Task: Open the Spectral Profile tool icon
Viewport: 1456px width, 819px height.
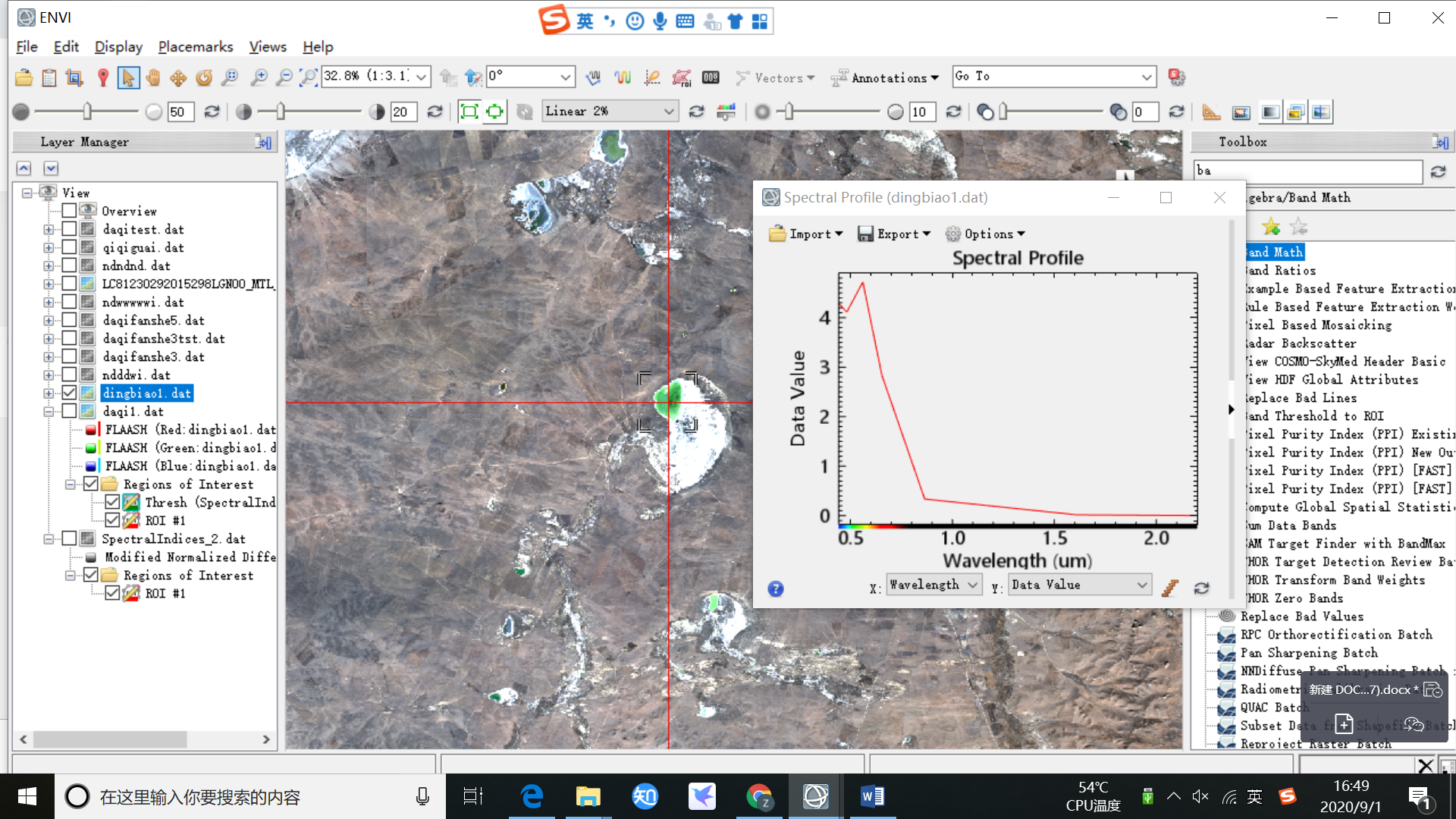Action: click(x=623, y=77)
